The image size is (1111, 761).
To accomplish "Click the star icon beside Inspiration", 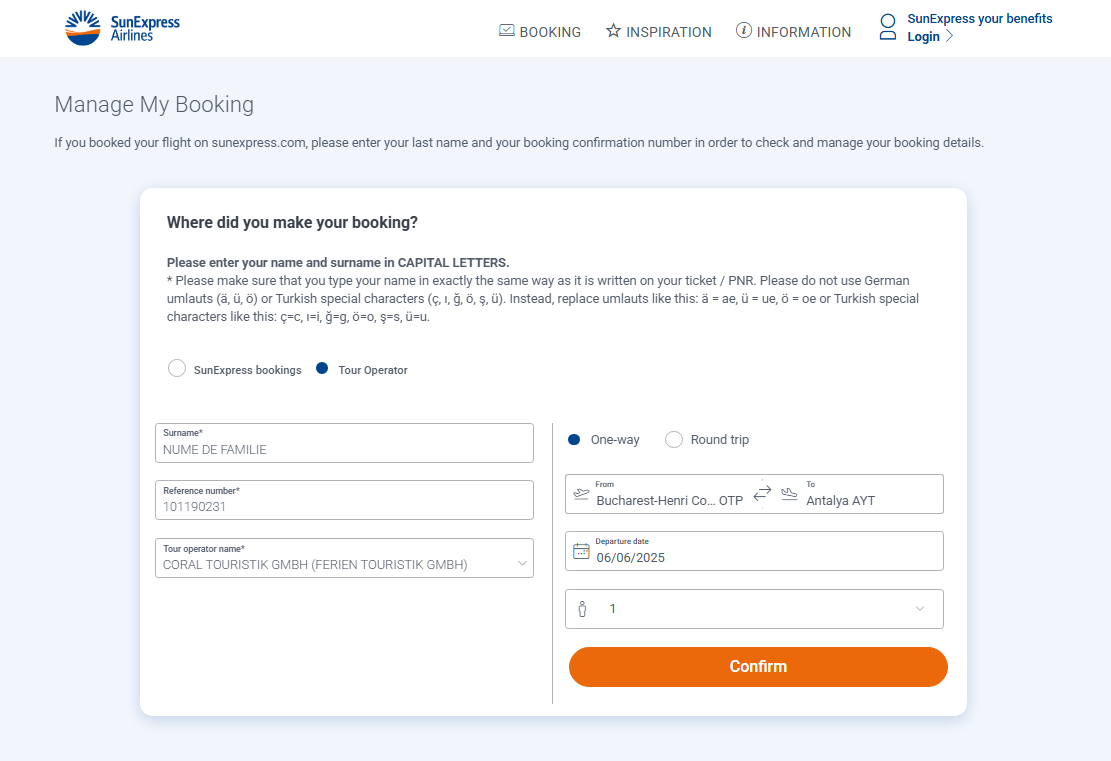I will pyautogui.click(x=613, y=30).
